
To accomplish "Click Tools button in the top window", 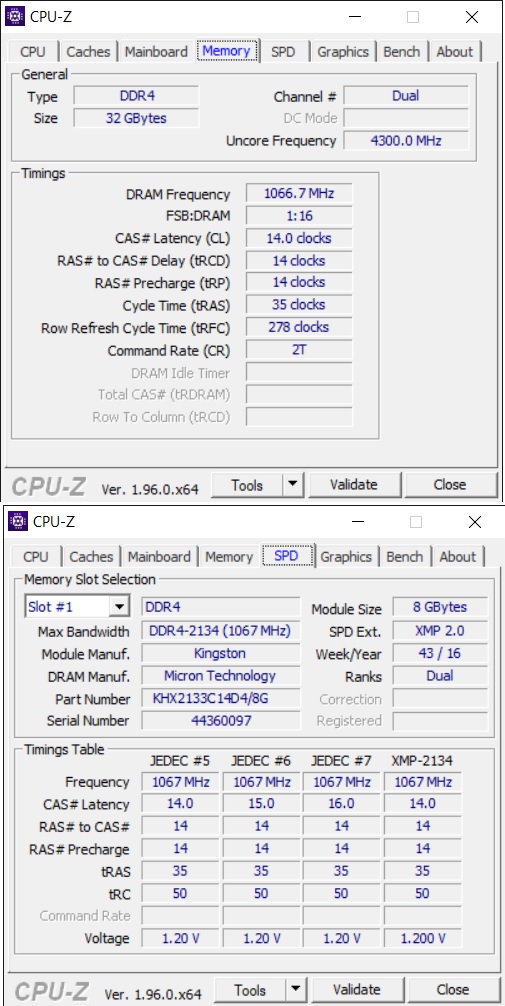I will click(x=247, y=485).
